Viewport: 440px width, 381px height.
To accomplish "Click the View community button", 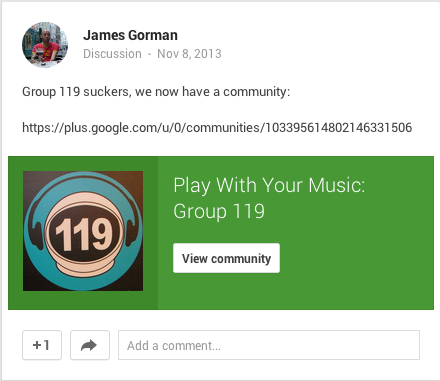I will pos(226,258).
